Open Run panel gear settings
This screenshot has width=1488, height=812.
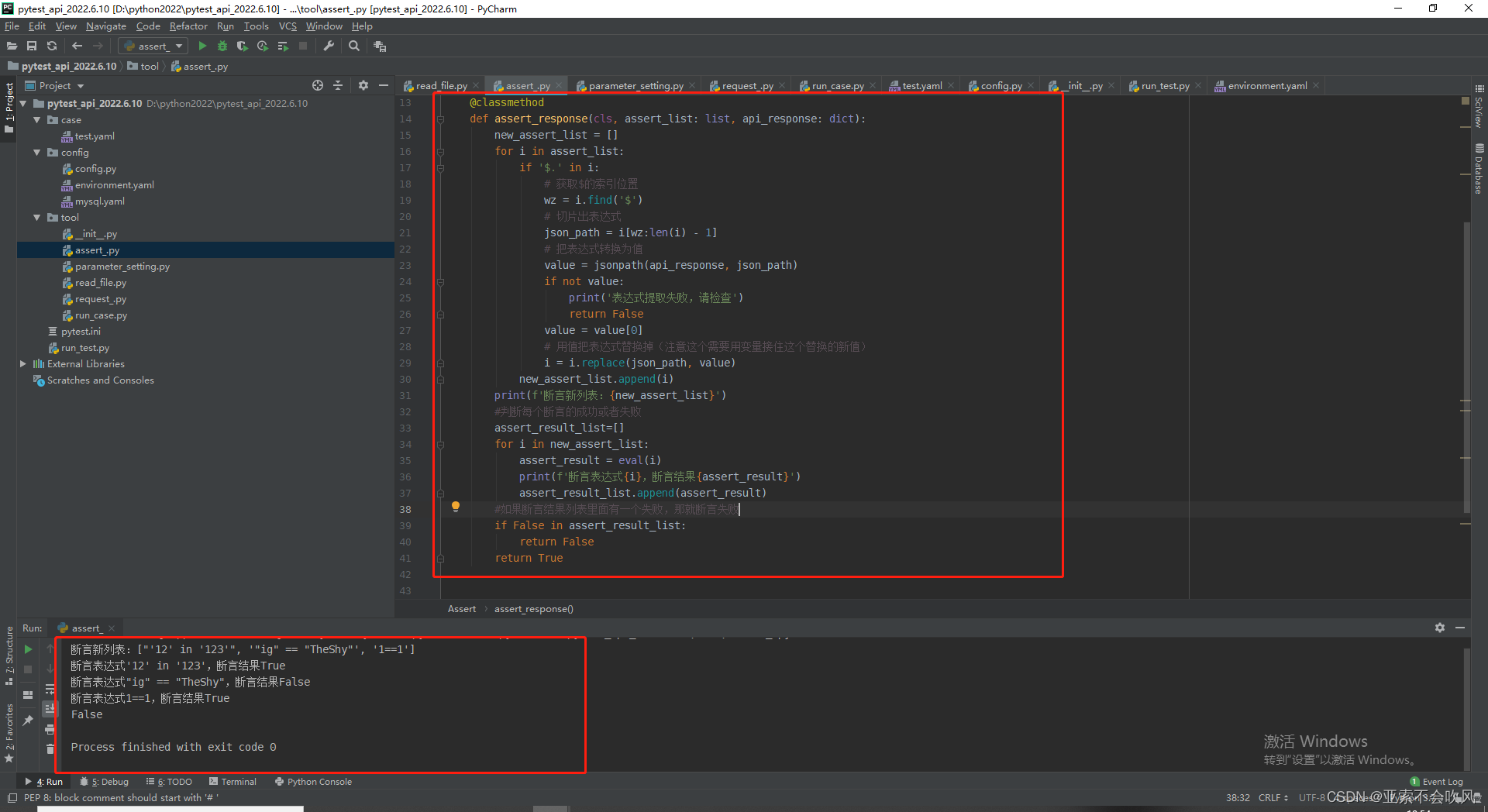[x=1440, y=628]
